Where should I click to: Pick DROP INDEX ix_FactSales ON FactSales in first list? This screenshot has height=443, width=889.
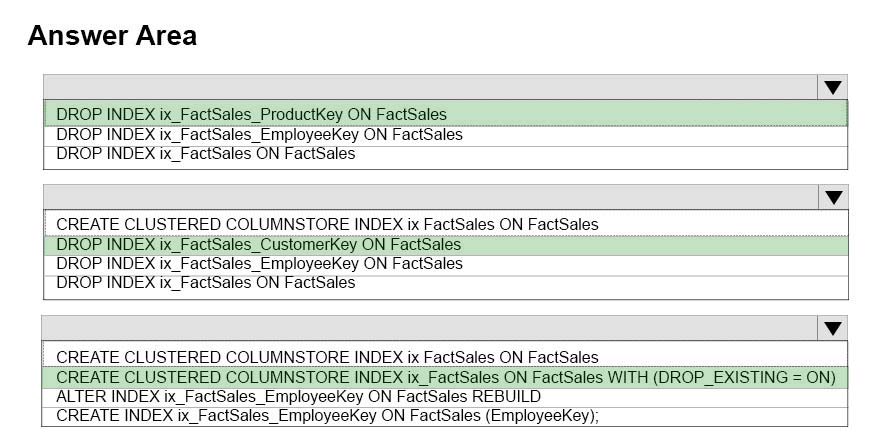pos(205,153)
